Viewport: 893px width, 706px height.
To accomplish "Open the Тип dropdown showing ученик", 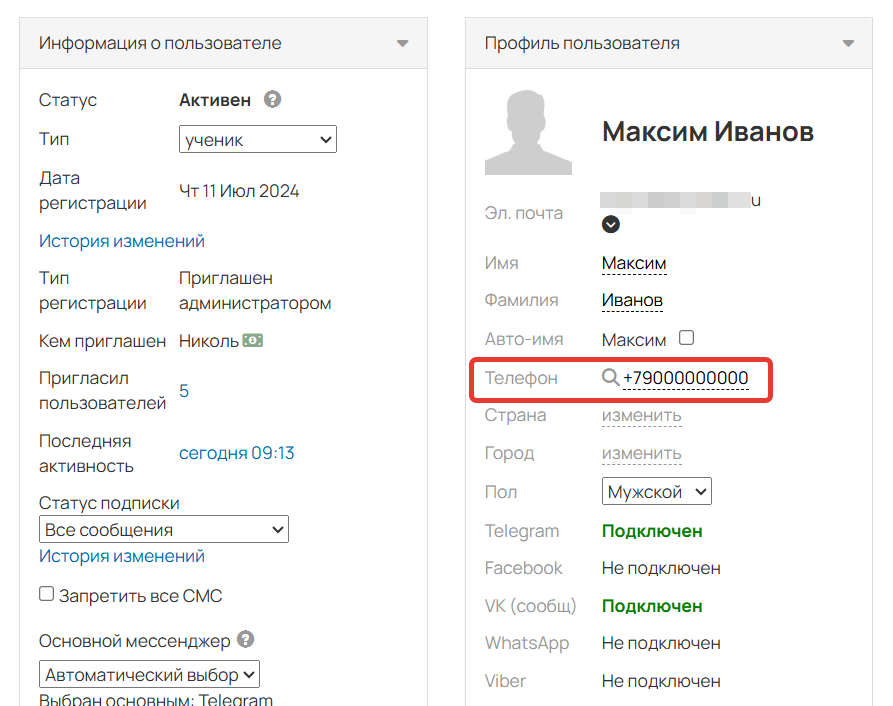I will [x=257, y=139].
